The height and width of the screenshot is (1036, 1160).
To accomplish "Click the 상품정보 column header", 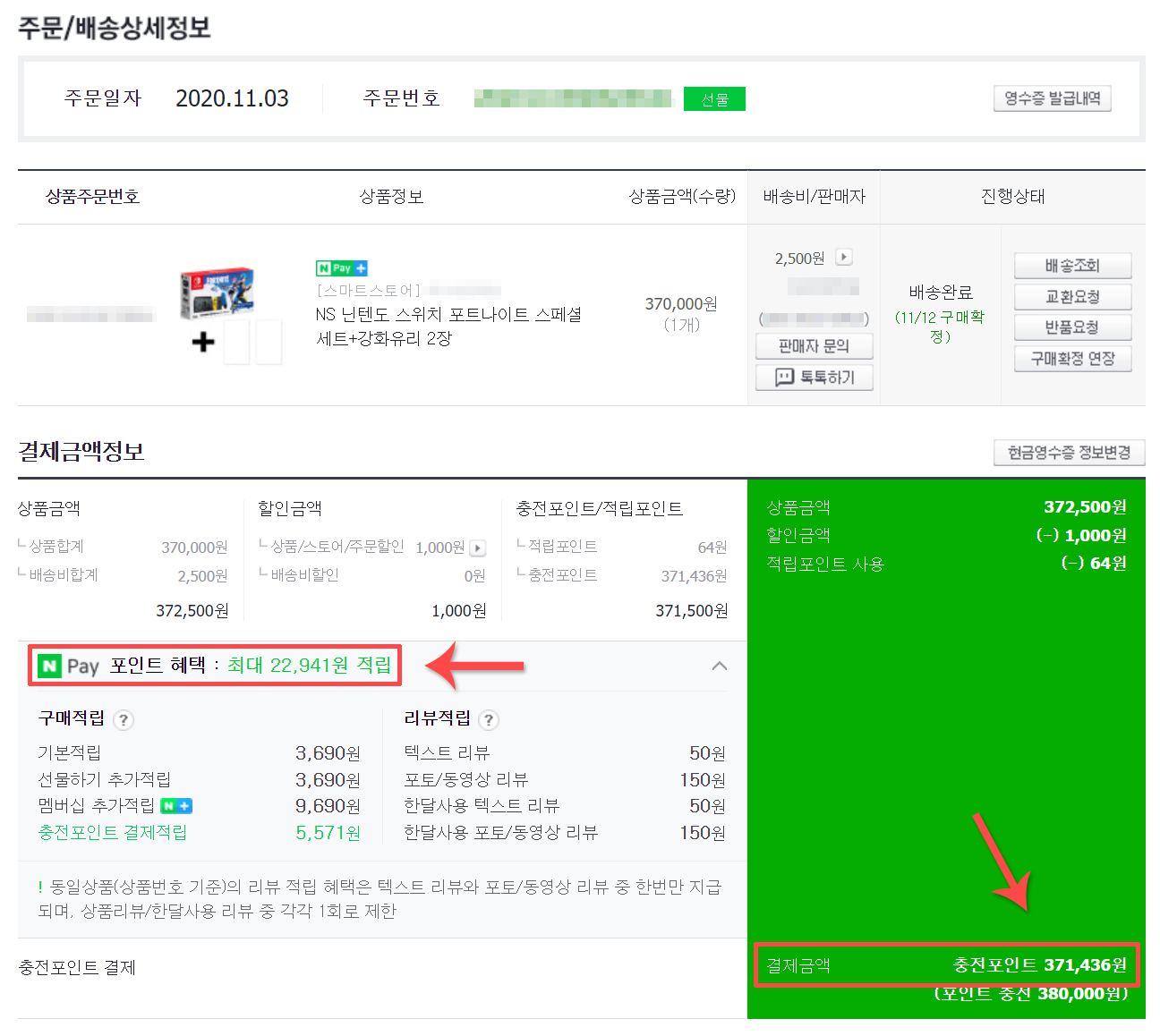I will point(391,197).
